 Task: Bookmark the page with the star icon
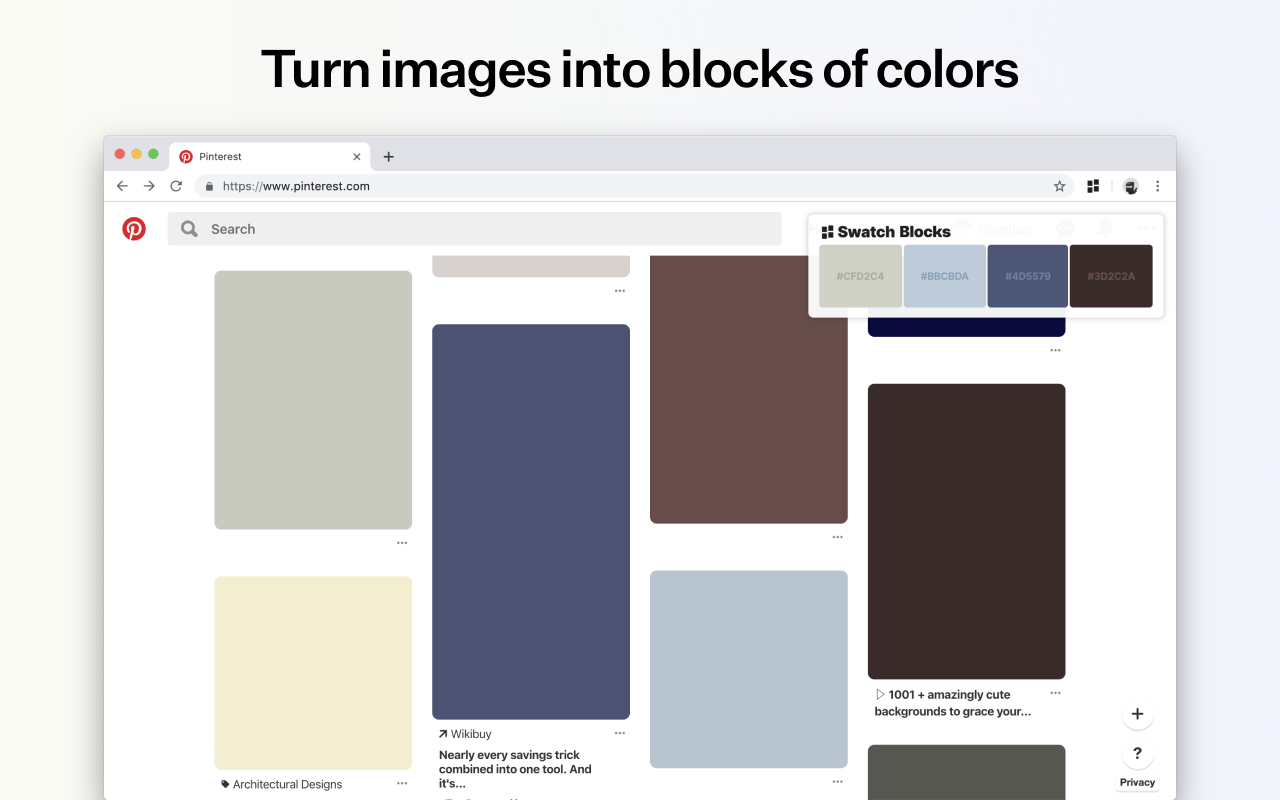pos(1058,186)
